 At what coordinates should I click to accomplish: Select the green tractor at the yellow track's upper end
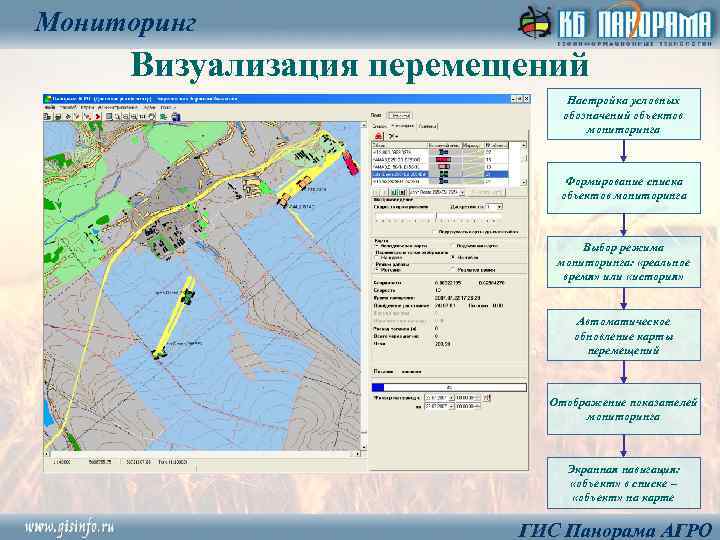[188, 297]
